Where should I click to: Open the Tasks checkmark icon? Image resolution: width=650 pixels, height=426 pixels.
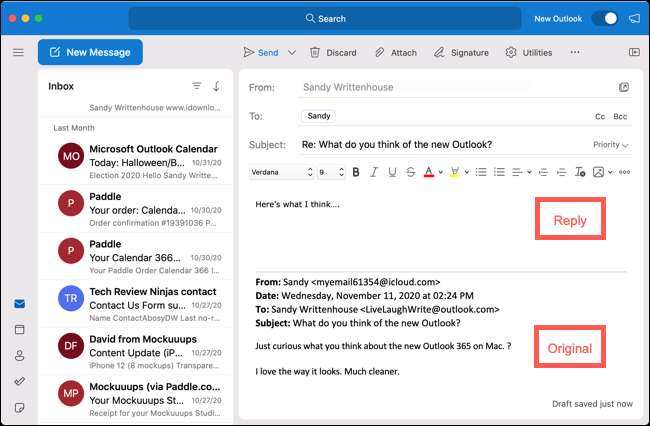(x=18, y=381)
